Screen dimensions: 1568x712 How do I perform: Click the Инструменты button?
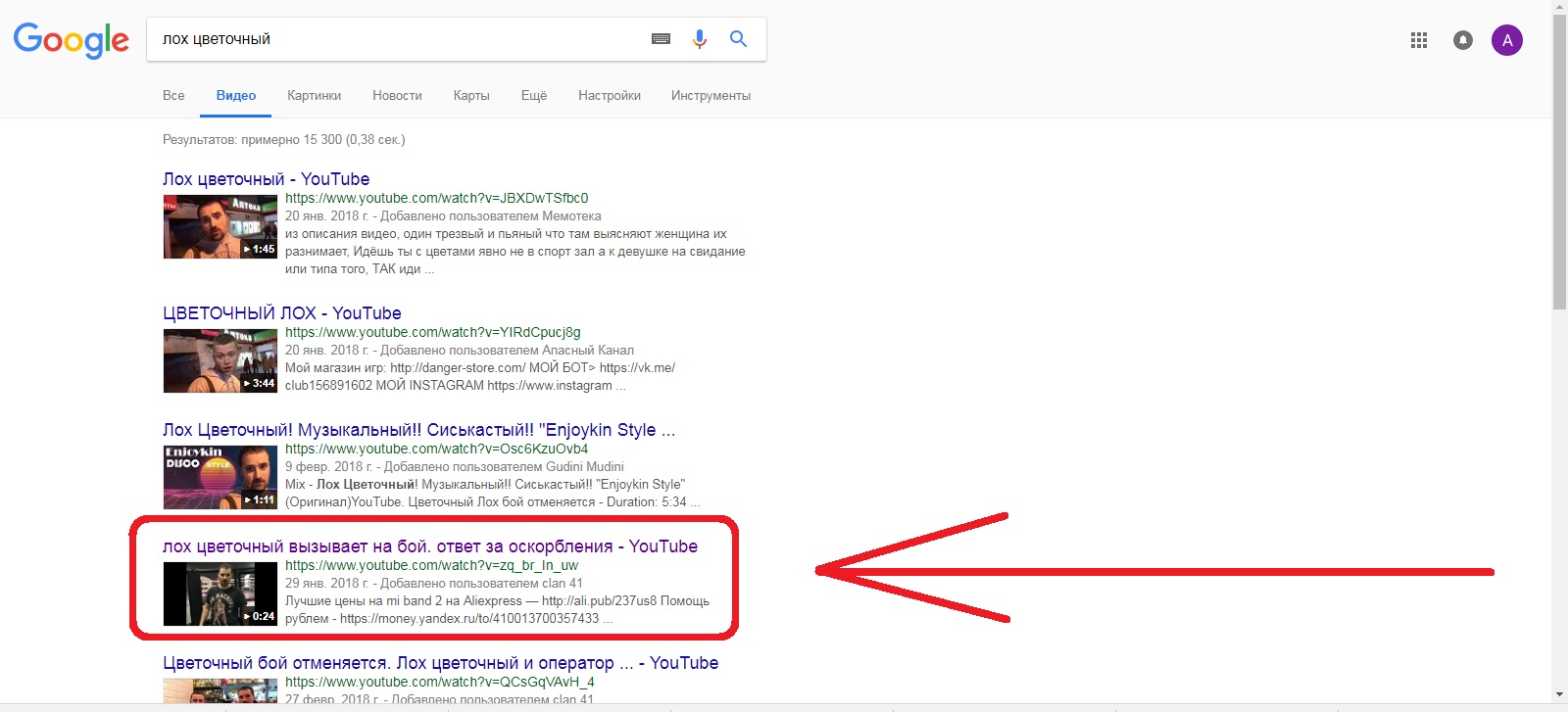[x=710, y=95]
